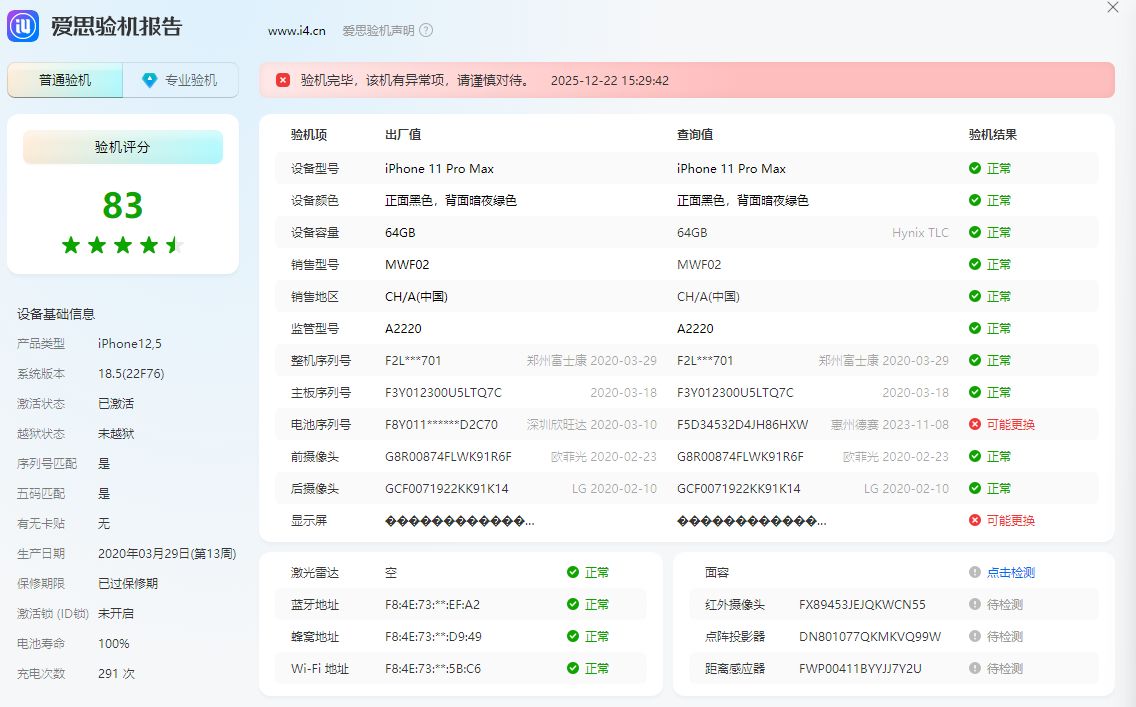Click green check icon in 设备型号 row
Image resolution: width=1136 pixels, height=707 pixels.
click(x=974, y=168)
